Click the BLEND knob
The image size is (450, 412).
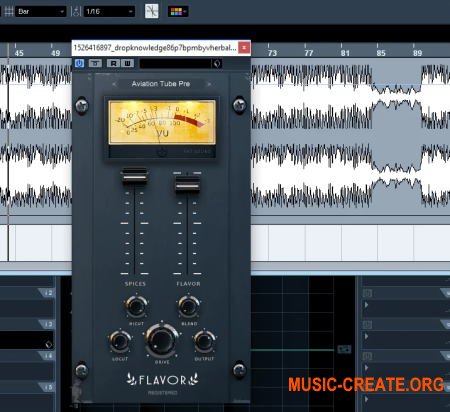pyautogui.click(x=189, y=306)
